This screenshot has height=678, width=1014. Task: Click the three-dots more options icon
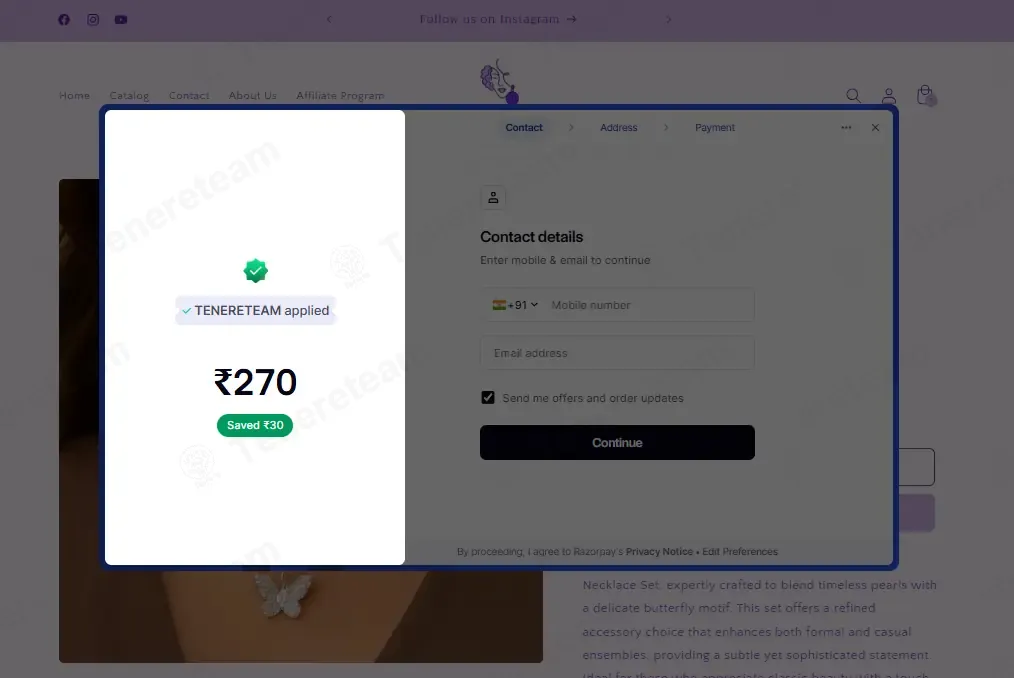point(846,127)
